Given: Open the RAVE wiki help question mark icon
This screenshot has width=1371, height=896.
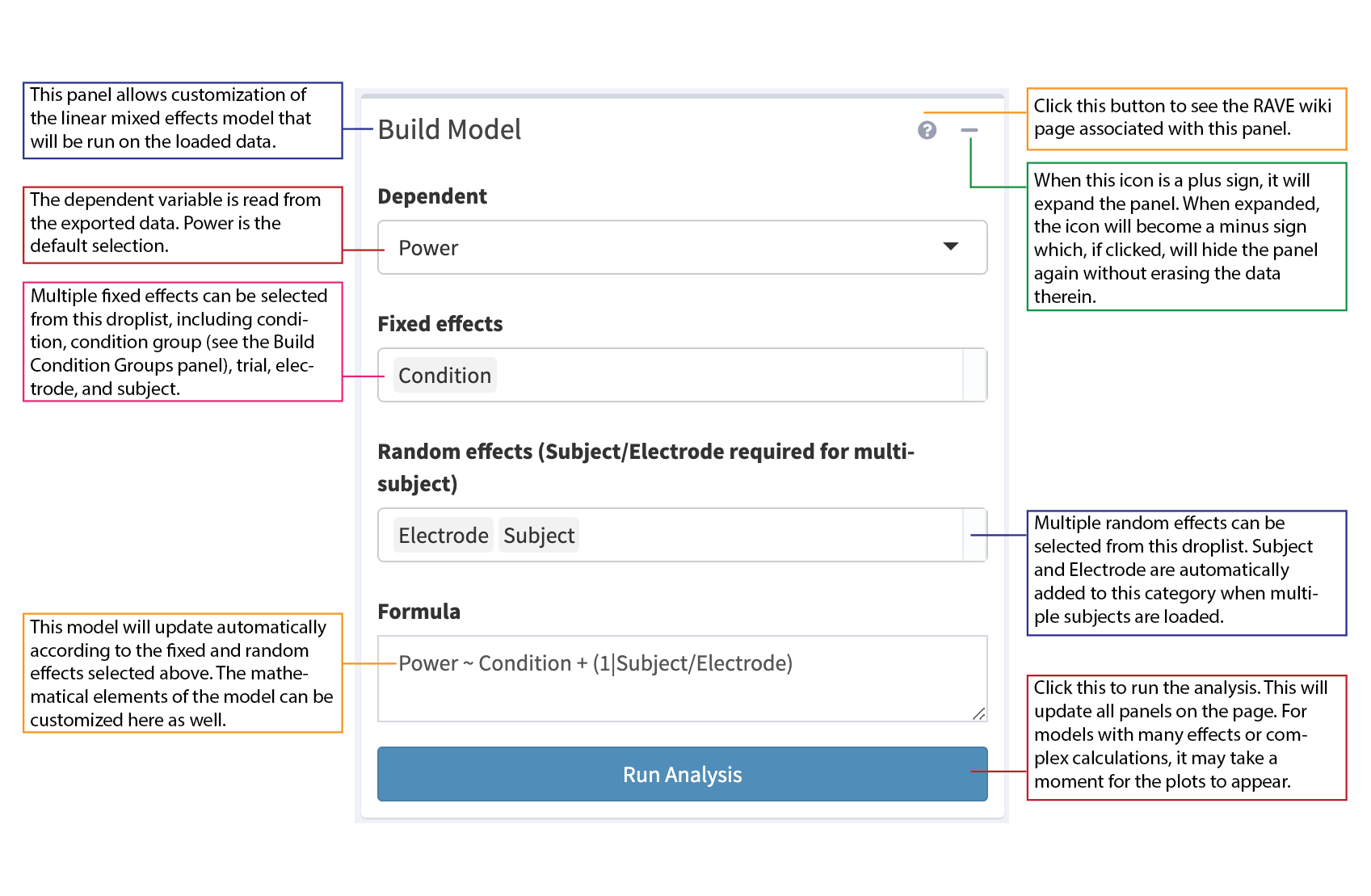Looking at the screenshot, I should pos(927,130).
